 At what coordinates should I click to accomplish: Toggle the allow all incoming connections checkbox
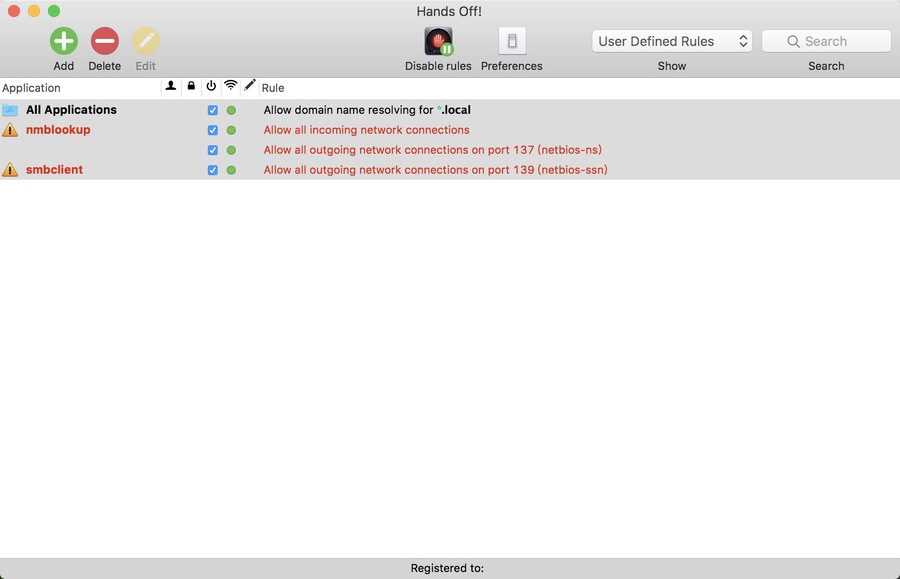pyautogui.click(x=212, y=130)
